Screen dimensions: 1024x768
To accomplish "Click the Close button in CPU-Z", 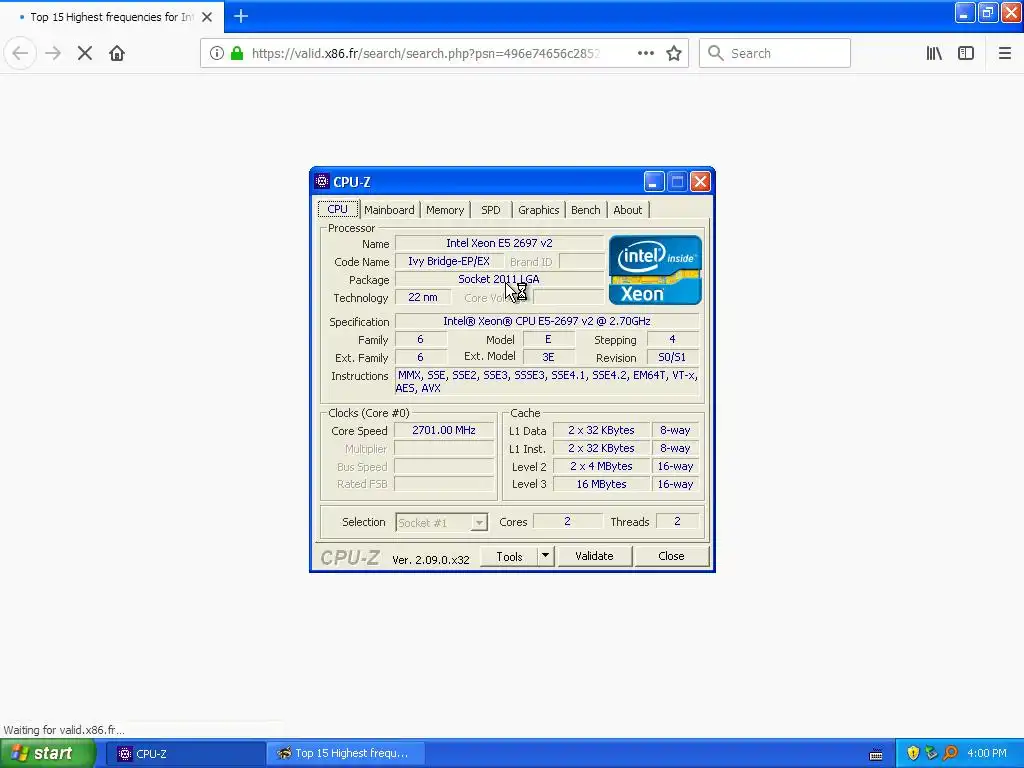I will pos(671,556).
